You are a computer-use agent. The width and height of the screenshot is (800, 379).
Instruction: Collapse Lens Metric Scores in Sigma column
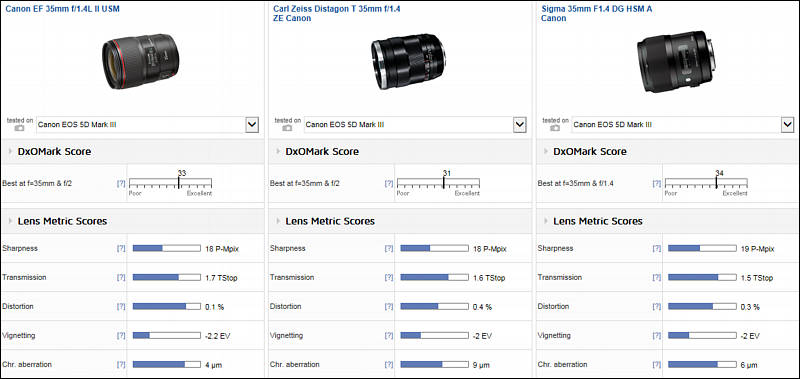pyautogui.click(x=546, y=221)
